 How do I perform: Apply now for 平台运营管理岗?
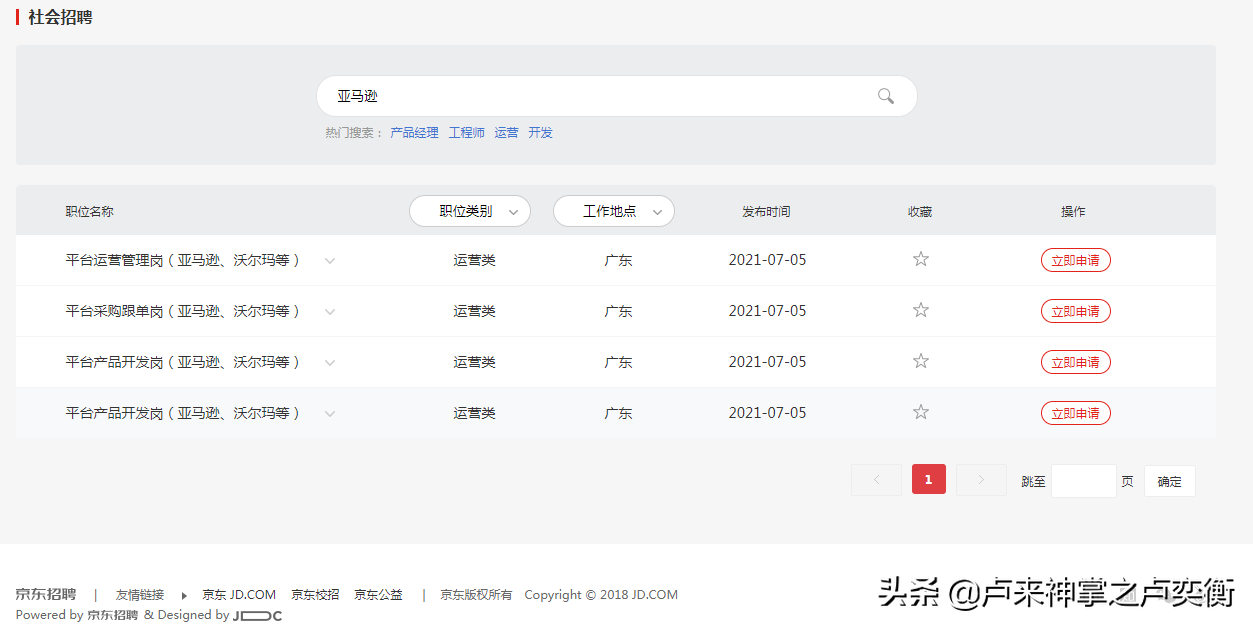pyautogui.click(x=1076, y=260)
